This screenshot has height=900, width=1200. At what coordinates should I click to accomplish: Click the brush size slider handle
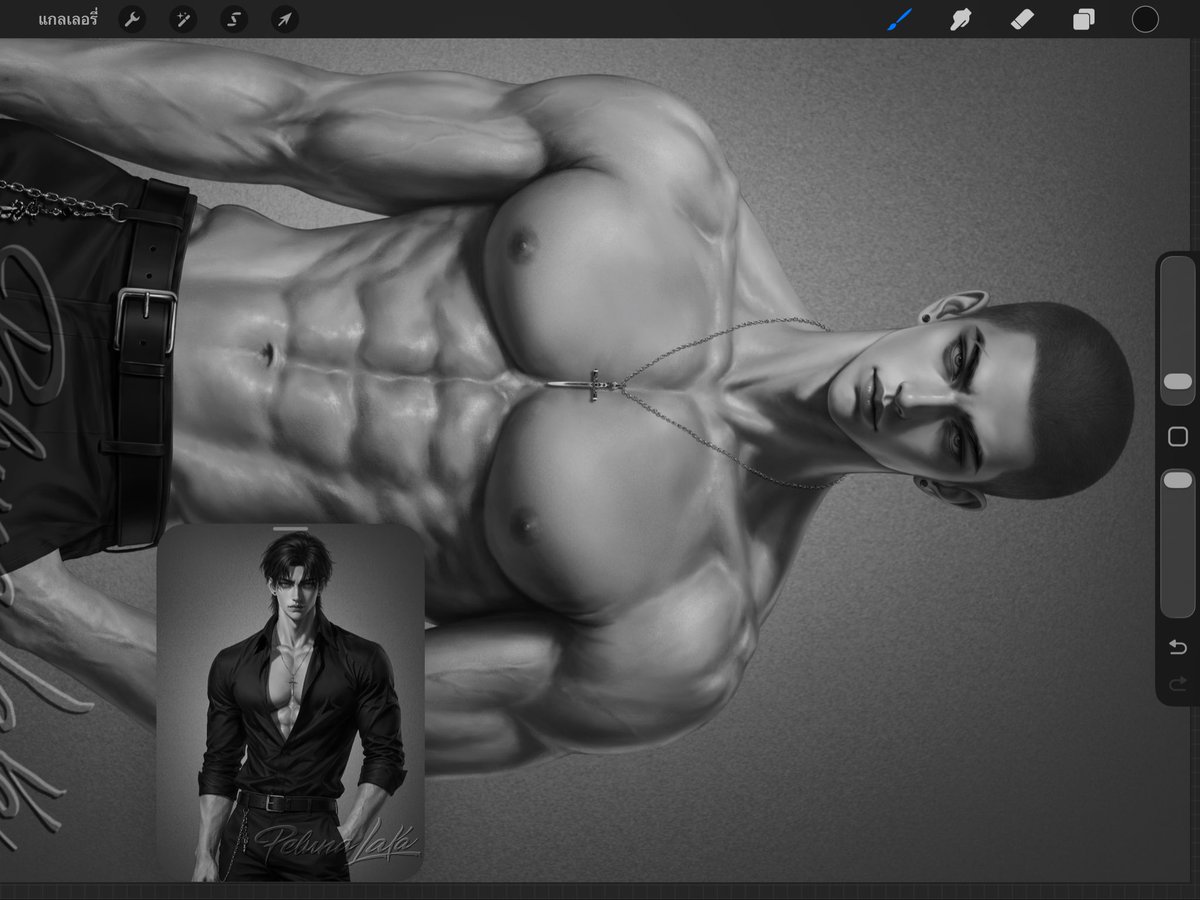[x=1178, y=381]
